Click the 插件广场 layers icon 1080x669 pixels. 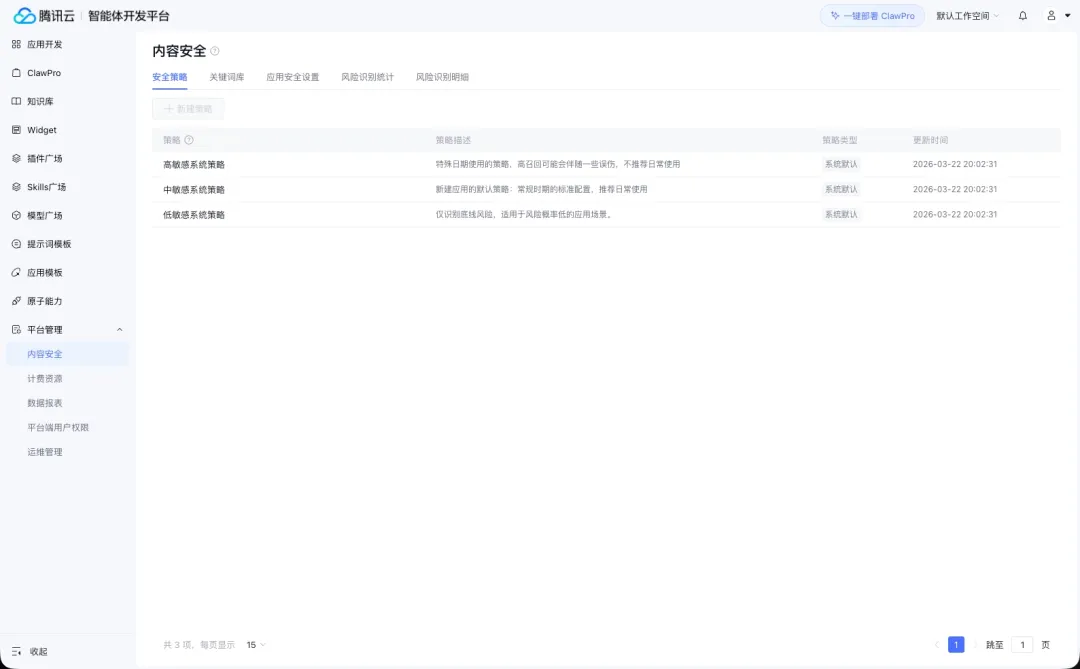click(17, 158)
